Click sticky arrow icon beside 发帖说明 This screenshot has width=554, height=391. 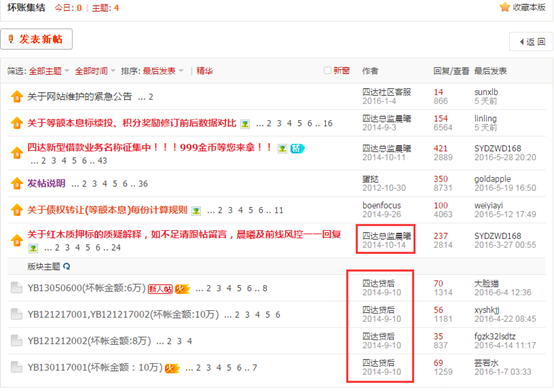coord(17,183)
